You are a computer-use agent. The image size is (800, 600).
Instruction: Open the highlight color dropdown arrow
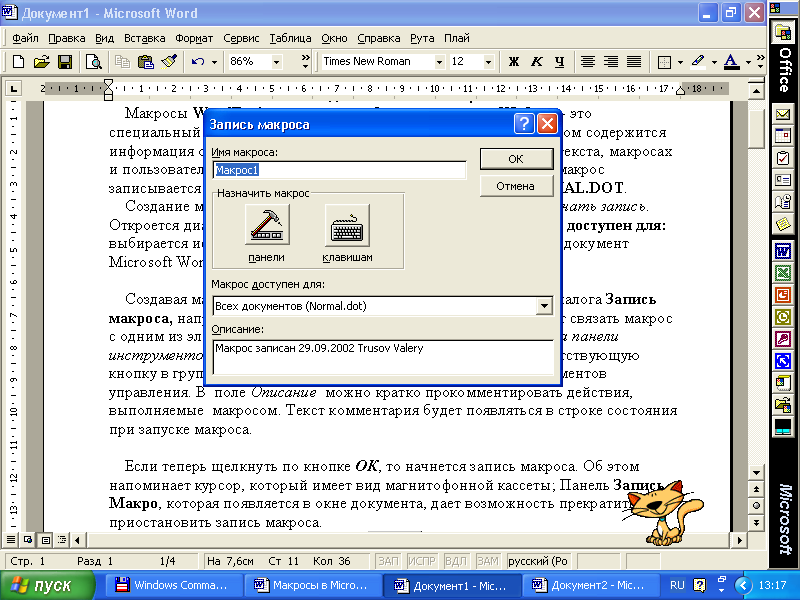coord(714,62)
